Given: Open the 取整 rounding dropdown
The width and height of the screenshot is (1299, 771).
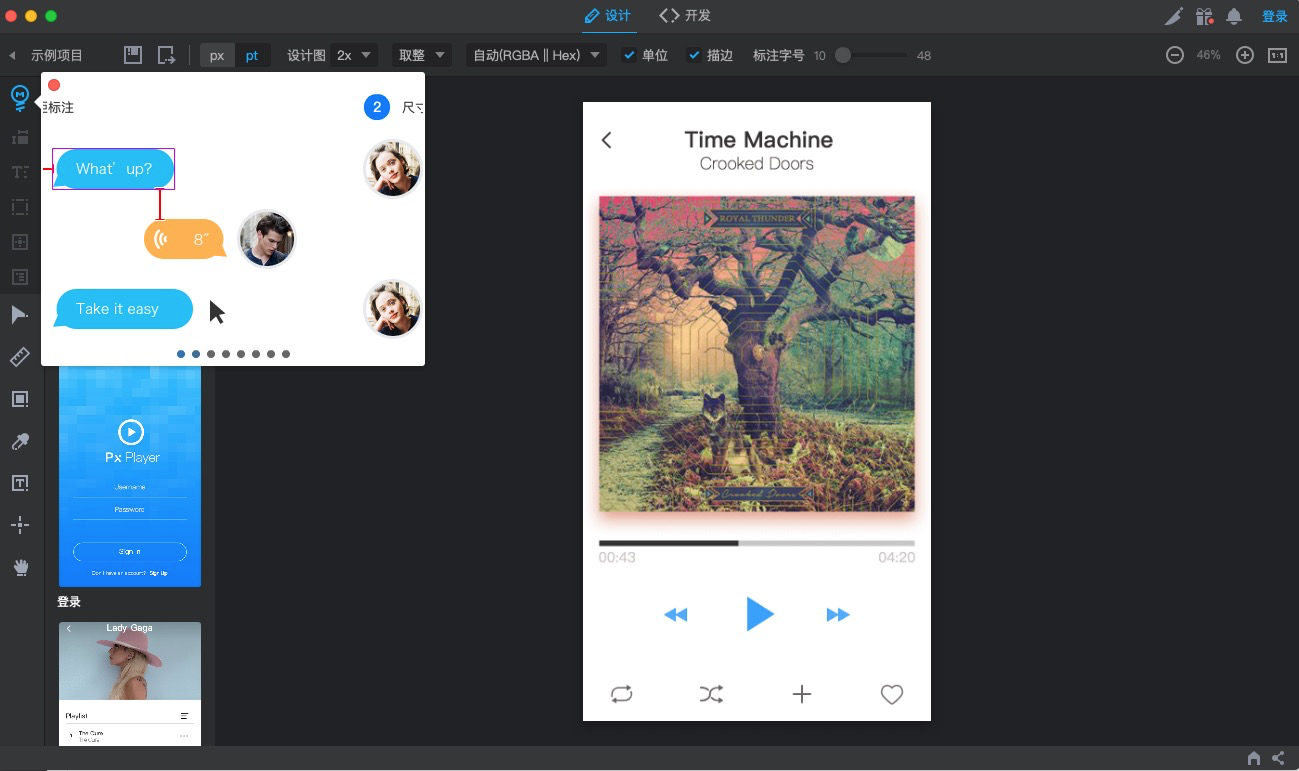Looking at the screenshot, I should (420, 55).
